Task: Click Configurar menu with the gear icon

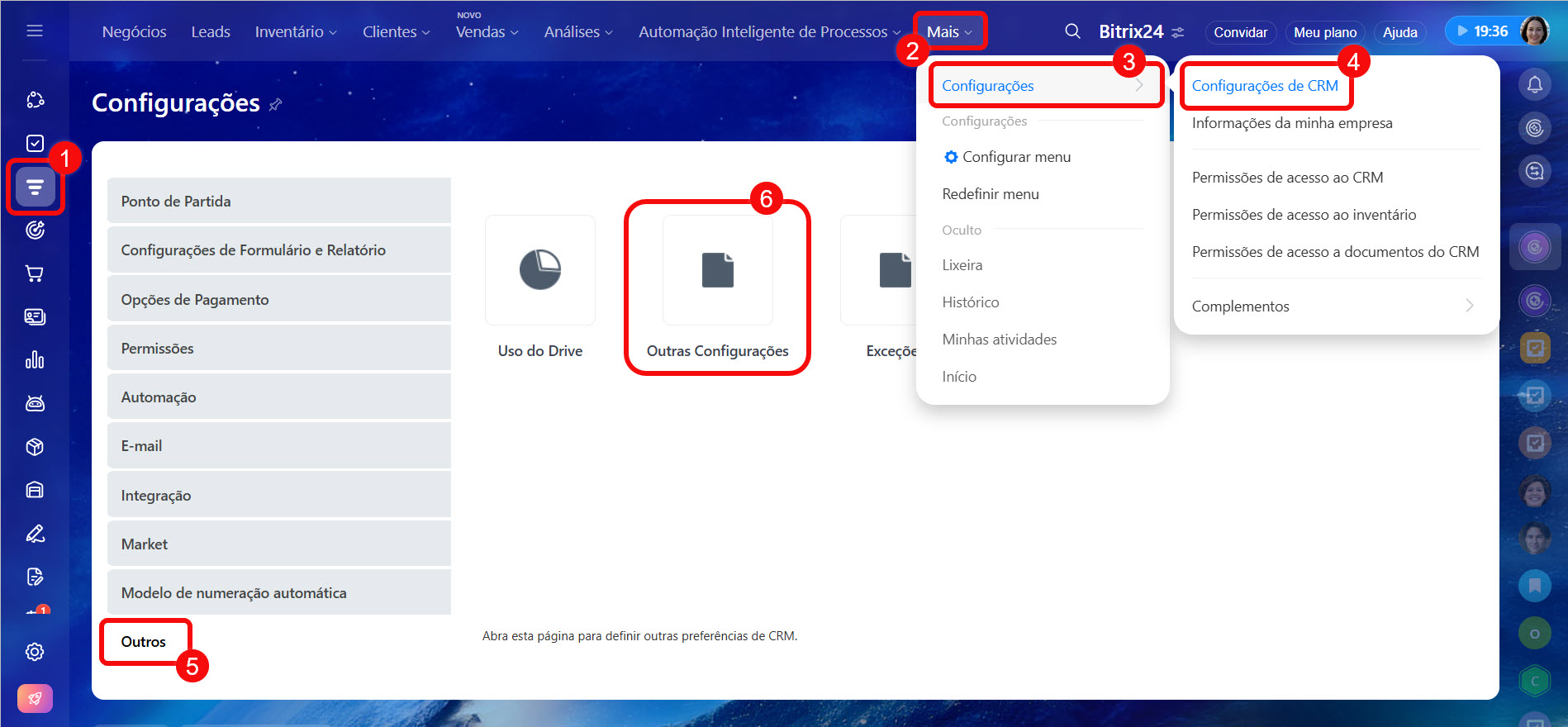Action: pos(1015,157)
